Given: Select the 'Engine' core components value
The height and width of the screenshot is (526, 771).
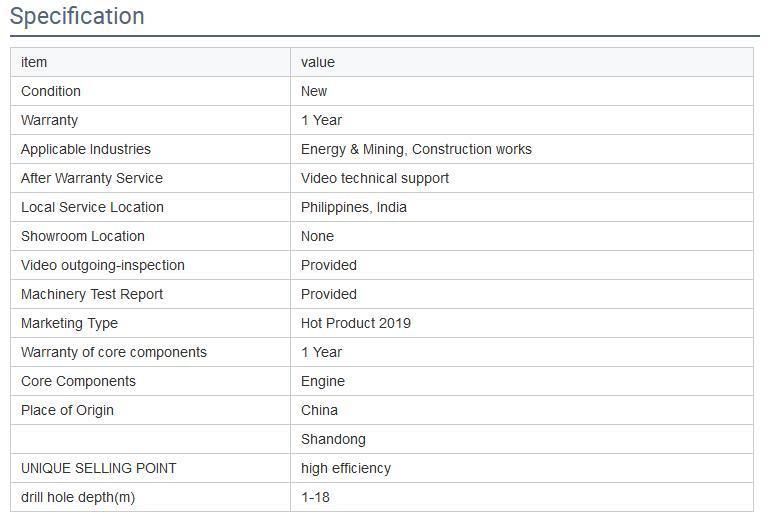Looking at the screenshot, I should point(323,381).
